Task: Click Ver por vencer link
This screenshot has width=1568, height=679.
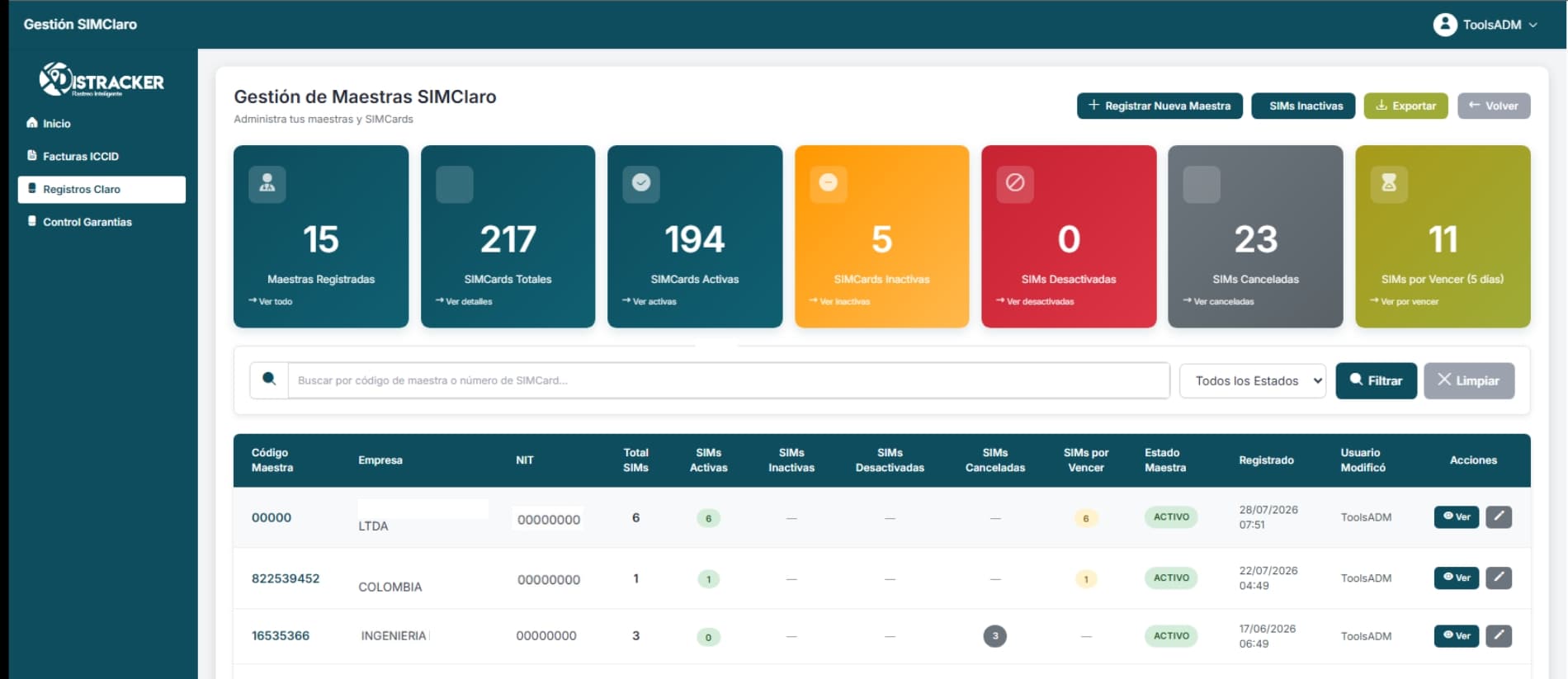Action: pos(1405,301)
